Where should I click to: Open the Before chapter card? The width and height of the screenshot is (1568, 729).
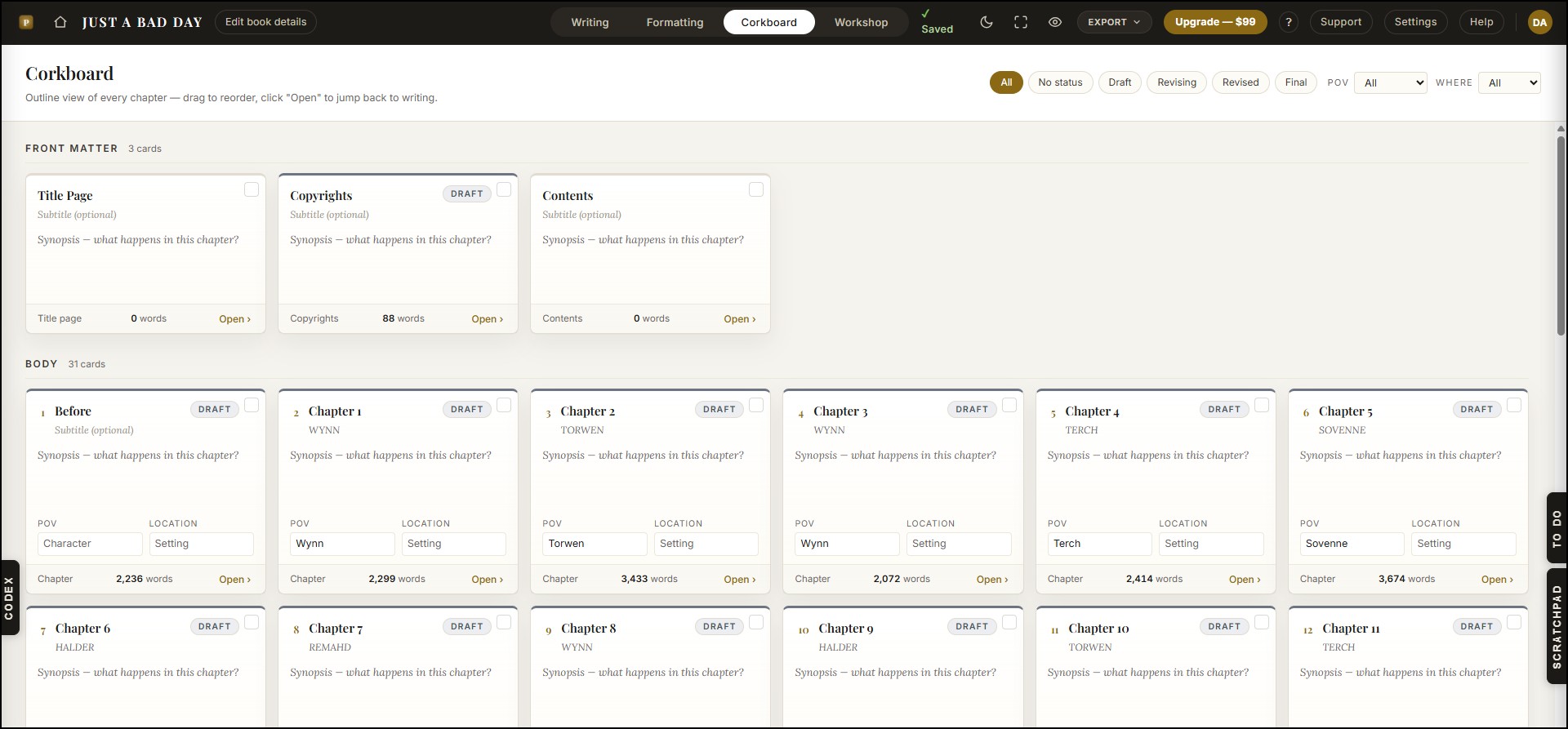click(234, 580)
